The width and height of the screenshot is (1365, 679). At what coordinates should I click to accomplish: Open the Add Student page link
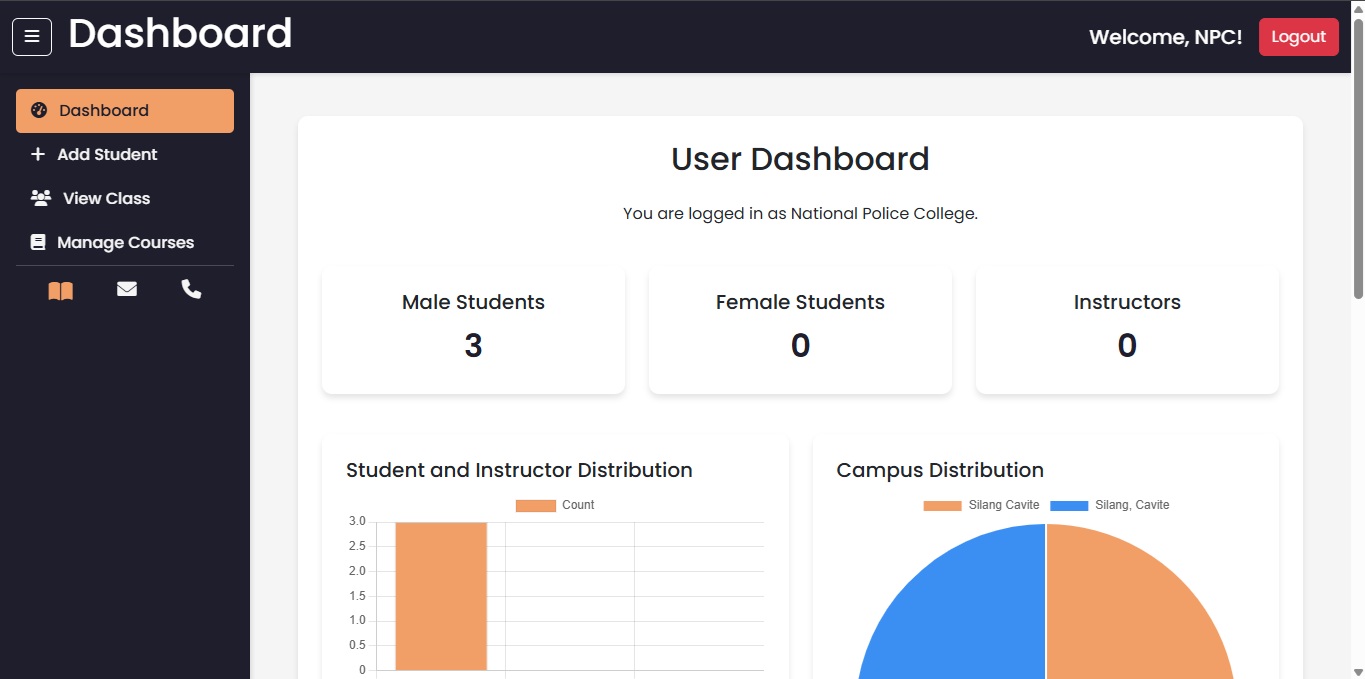109,154
